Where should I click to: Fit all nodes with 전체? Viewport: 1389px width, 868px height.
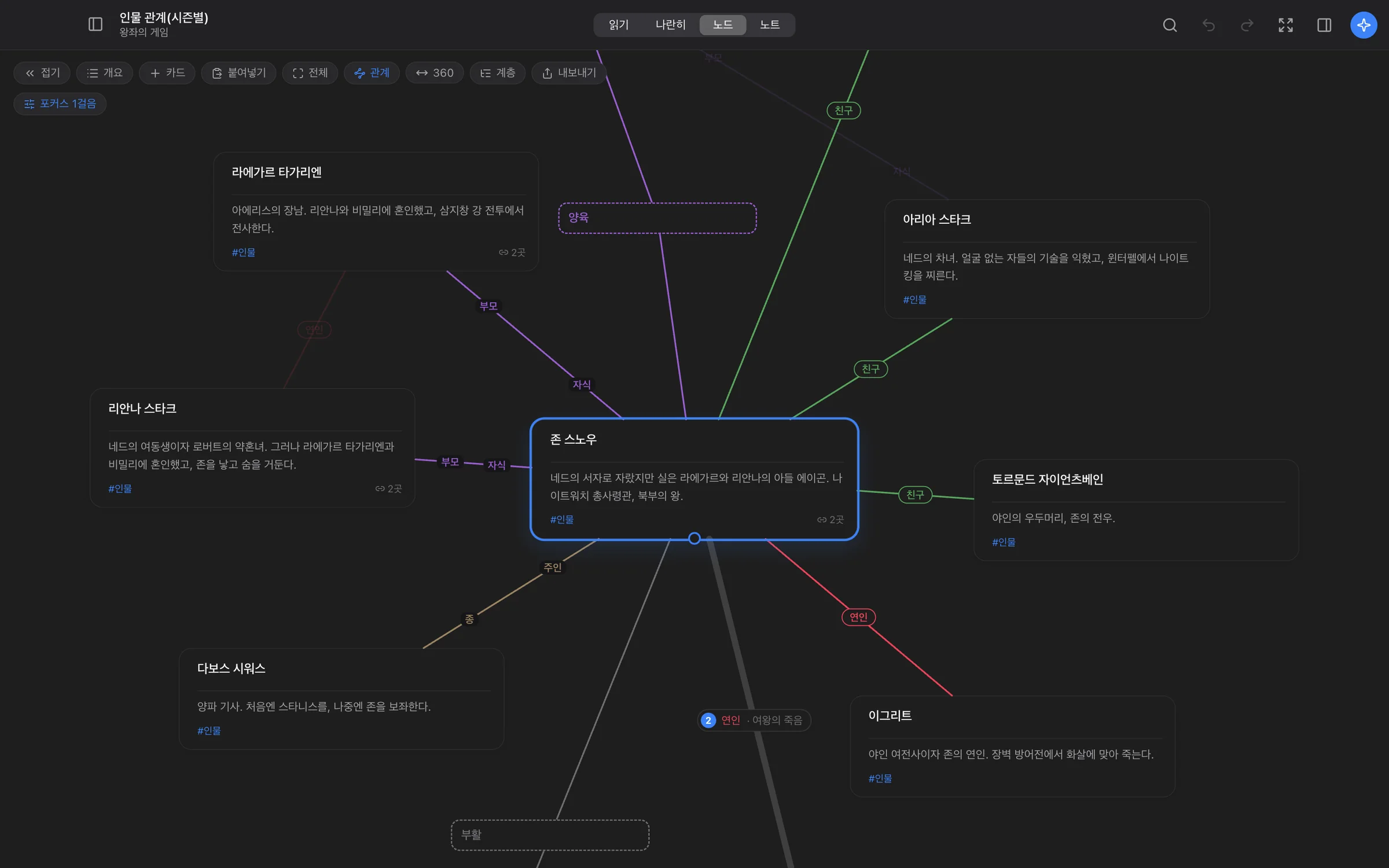pyautogui.click(x=310, y=73)
